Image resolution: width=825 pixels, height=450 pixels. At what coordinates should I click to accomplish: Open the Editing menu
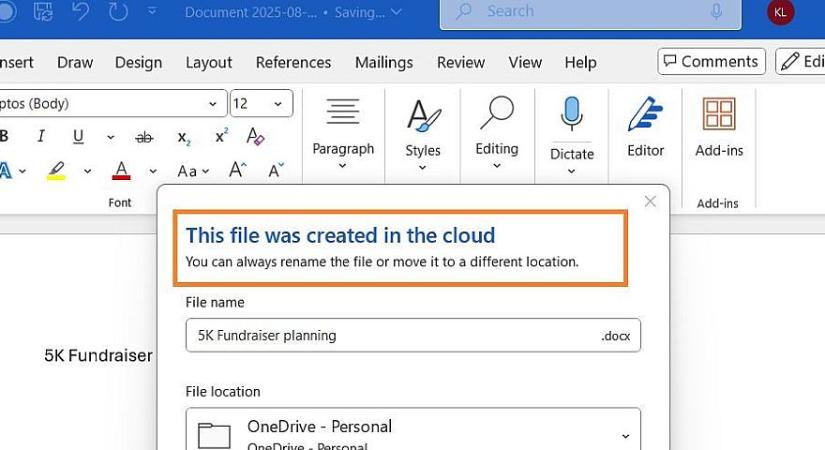[x=497, y=133]
